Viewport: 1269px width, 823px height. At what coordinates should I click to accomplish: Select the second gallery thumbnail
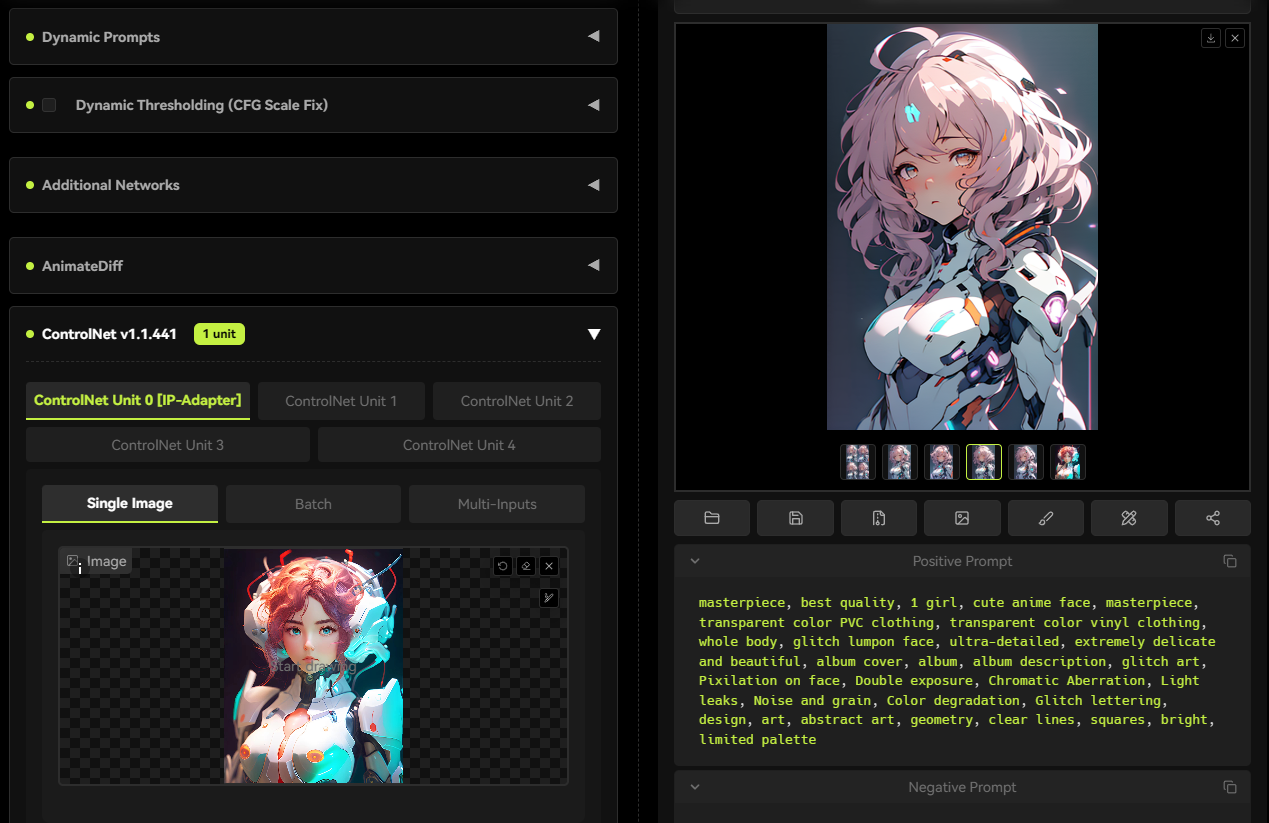click(x=900, y=462)
